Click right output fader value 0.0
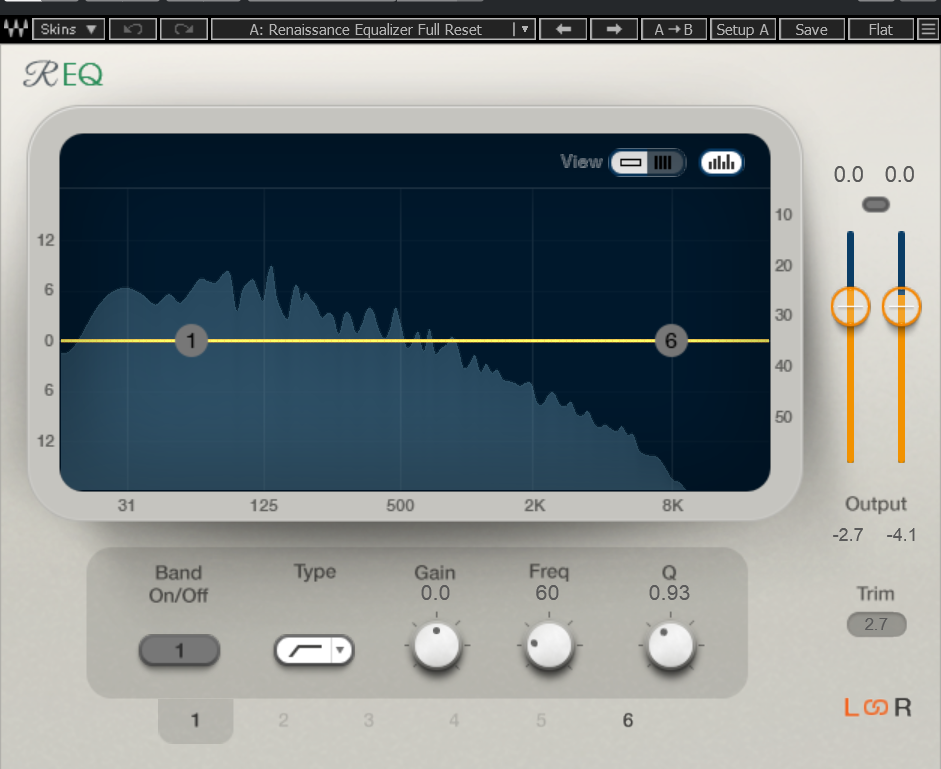 [x=900, y=175]
